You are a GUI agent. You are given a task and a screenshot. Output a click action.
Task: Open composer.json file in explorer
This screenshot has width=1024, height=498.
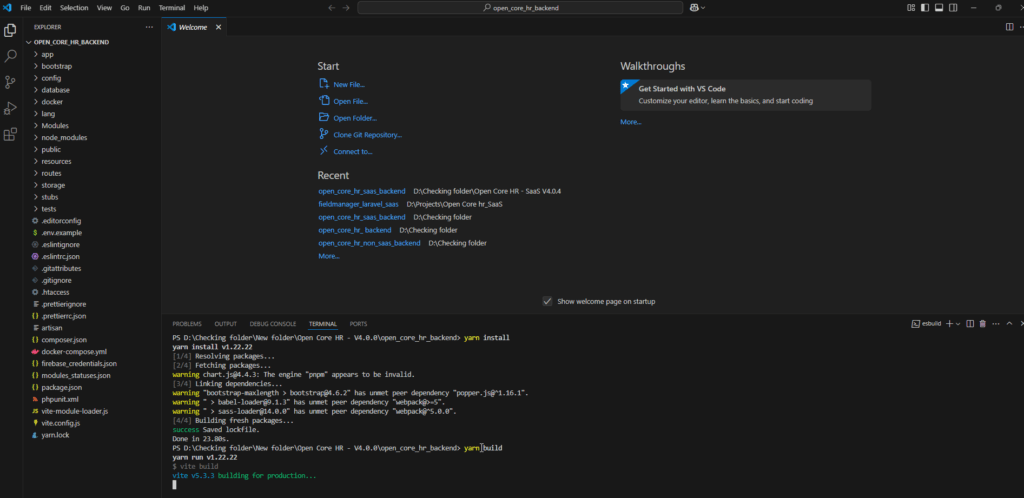tap(63, 339)
